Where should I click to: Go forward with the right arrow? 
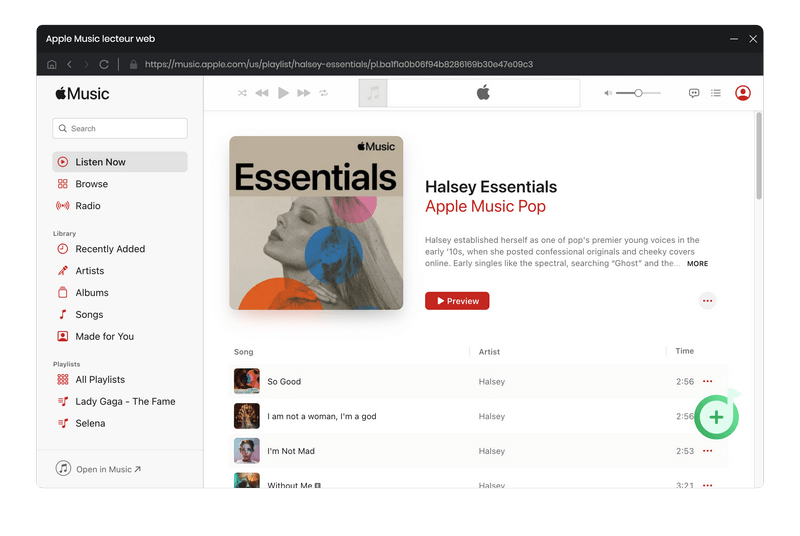(86, 64)
